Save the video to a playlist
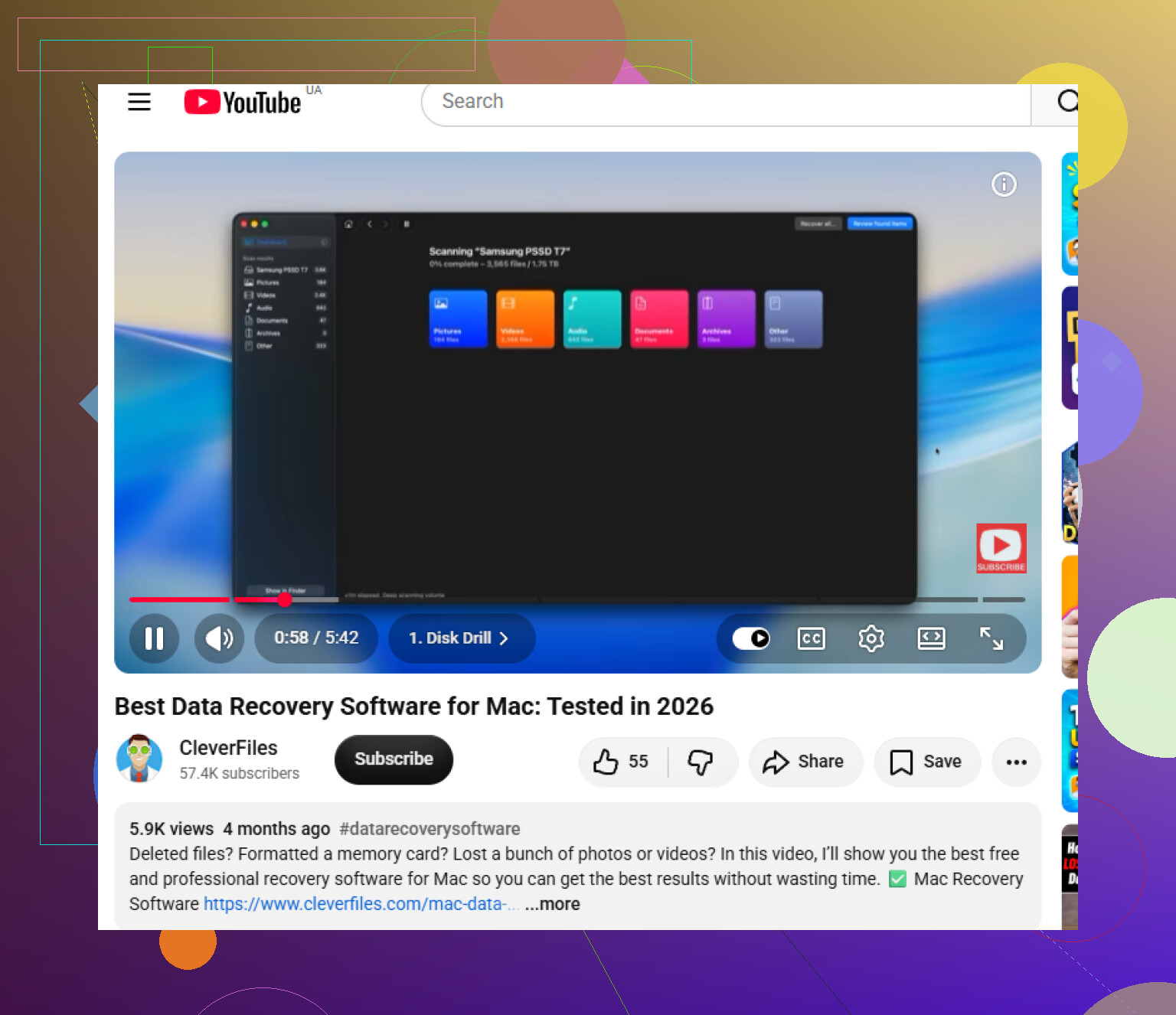1176x1015 pixels. click(927, 762)
